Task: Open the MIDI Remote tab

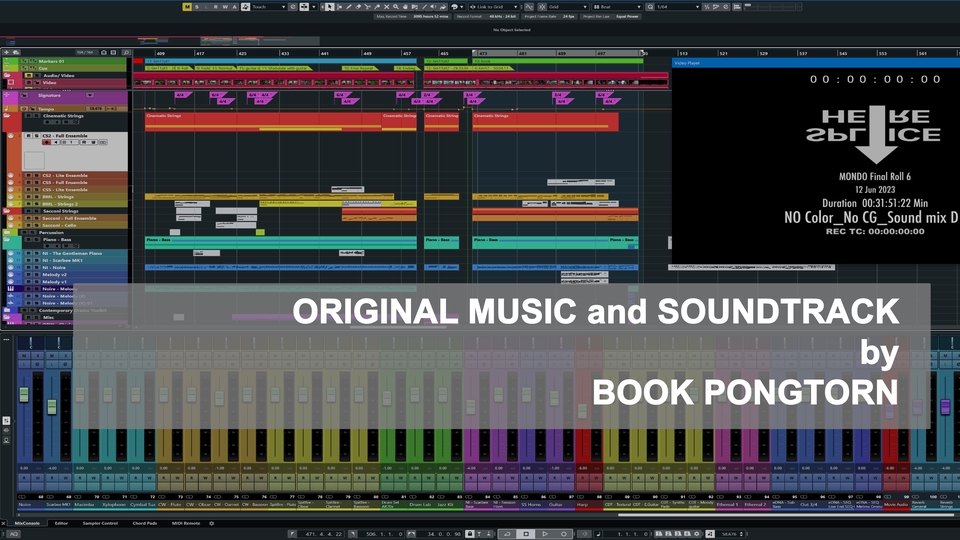Action: tap(186, 523)
